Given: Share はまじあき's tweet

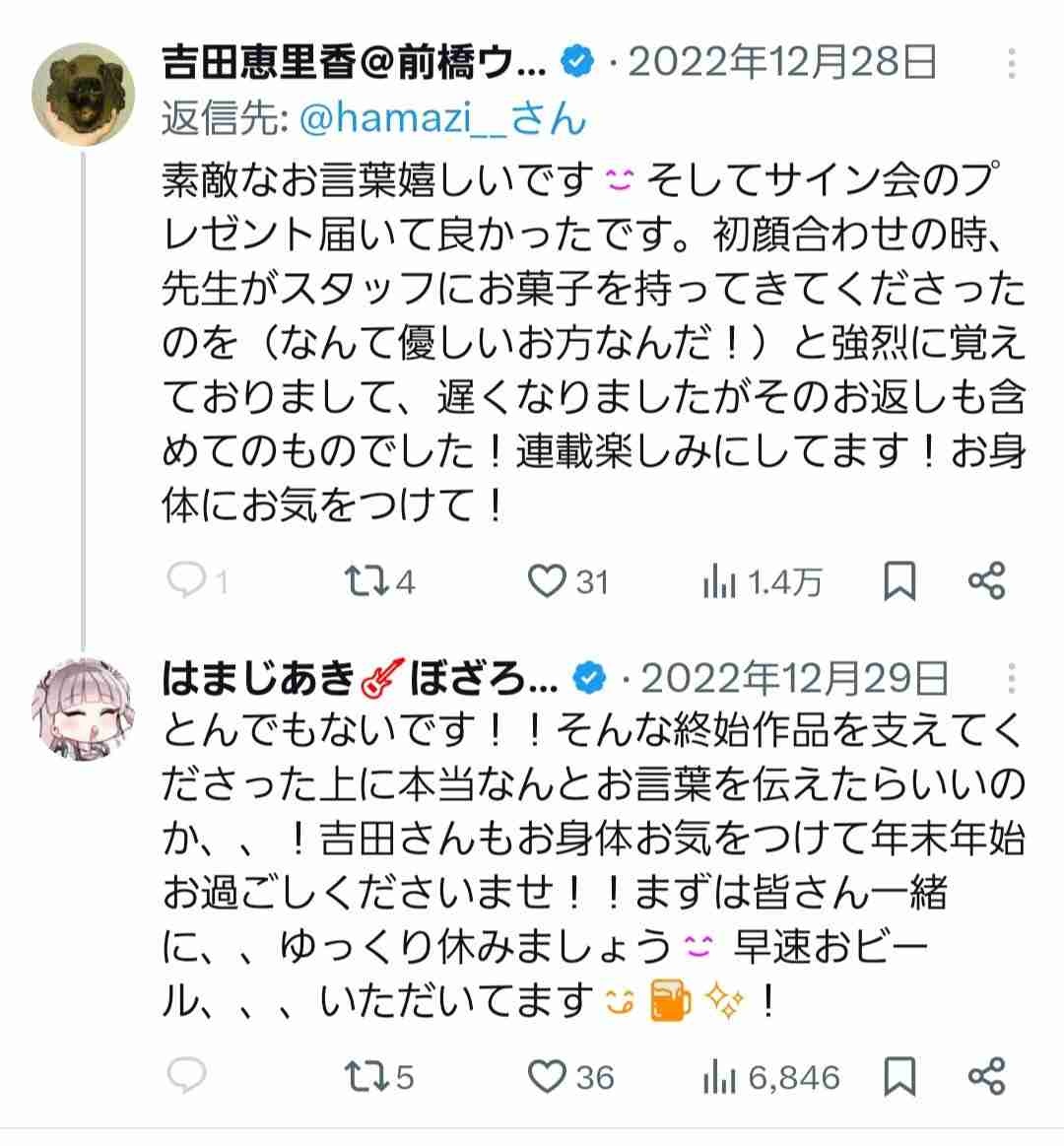Looking at the screenshot, I should (986, 1076).
